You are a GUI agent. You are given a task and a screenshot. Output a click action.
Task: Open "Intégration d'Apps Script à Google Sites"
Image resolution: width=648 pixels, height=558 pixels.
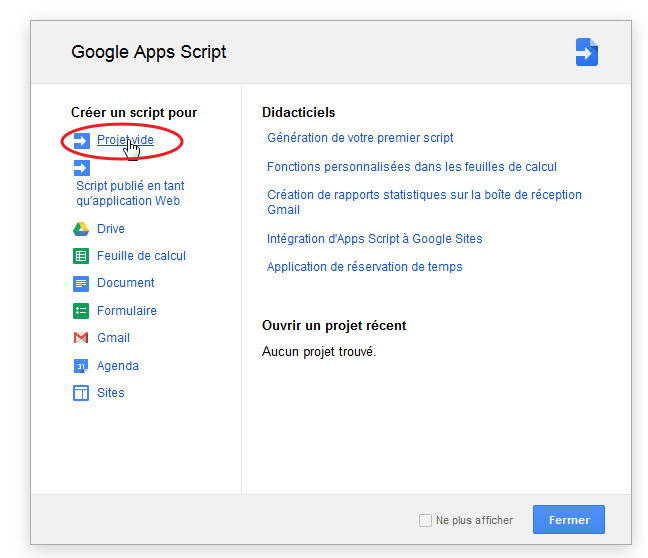[374, 239]
